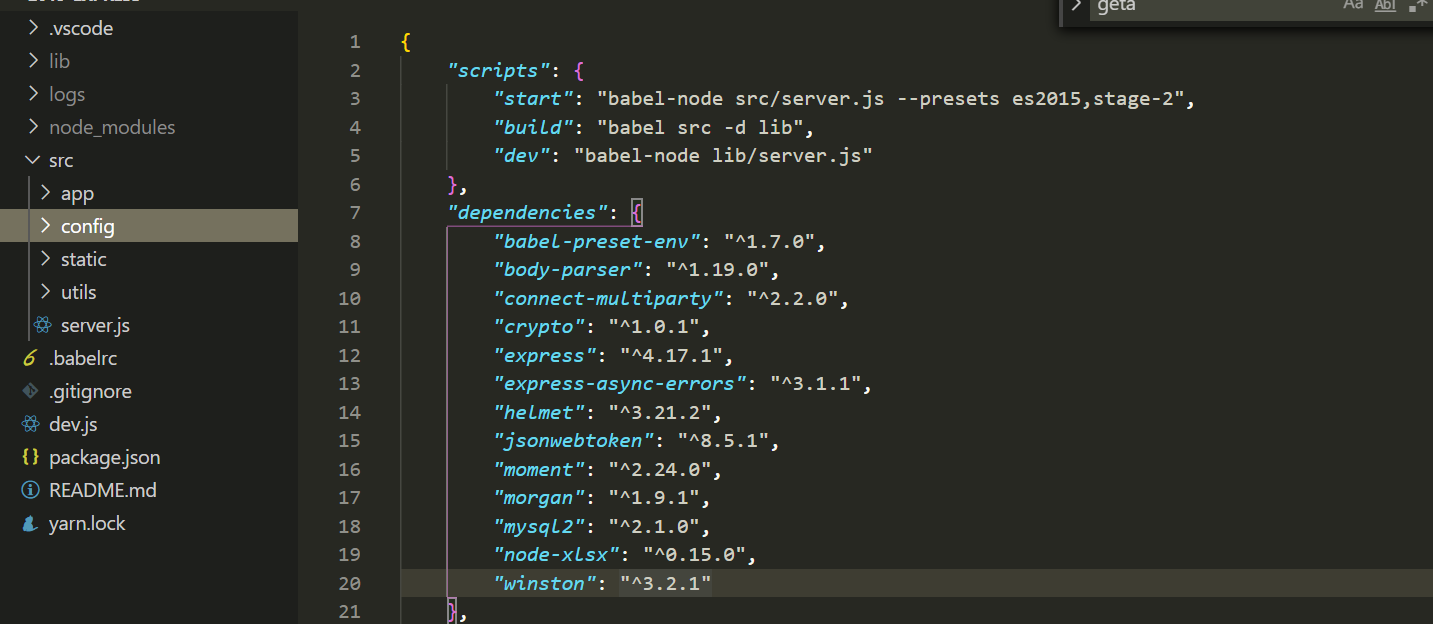Open README.md file

tap(103, 490)
